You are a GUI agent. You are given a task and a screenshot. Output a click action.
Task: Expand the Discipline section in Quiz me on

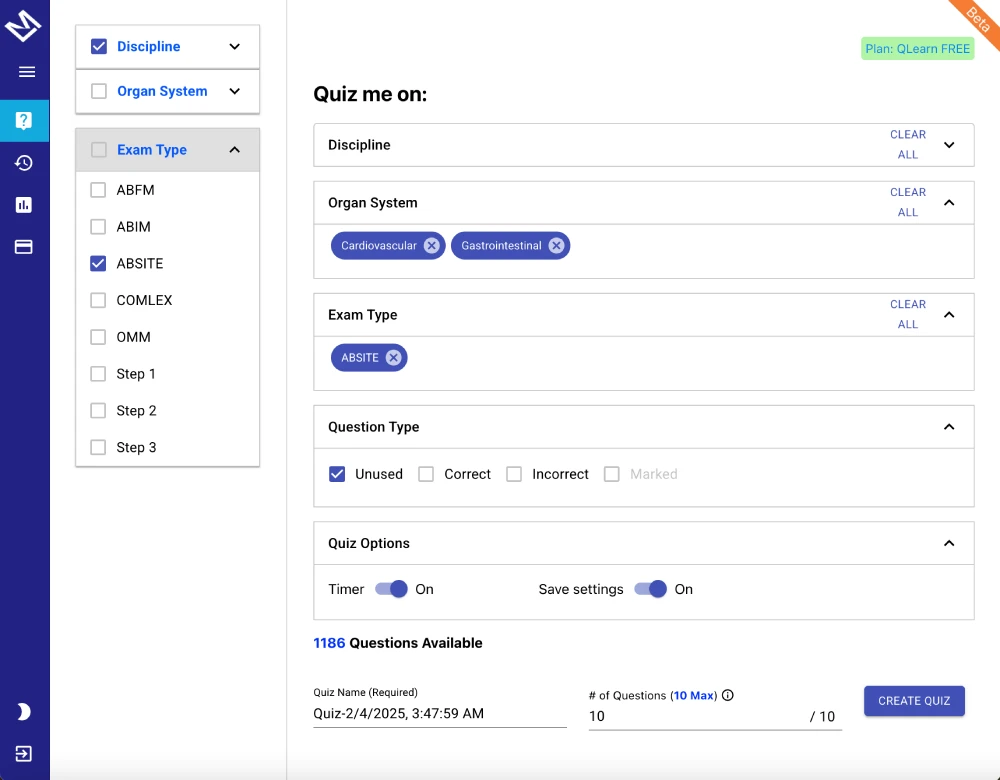[949, 145]
